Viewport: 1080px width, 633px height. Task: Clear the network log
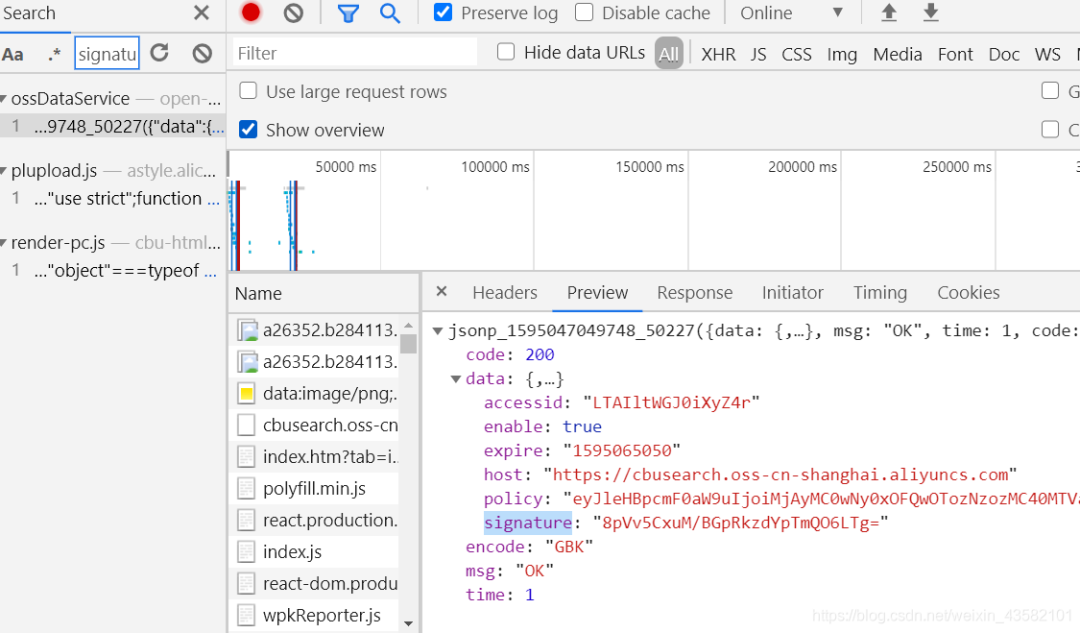[293, 12]
